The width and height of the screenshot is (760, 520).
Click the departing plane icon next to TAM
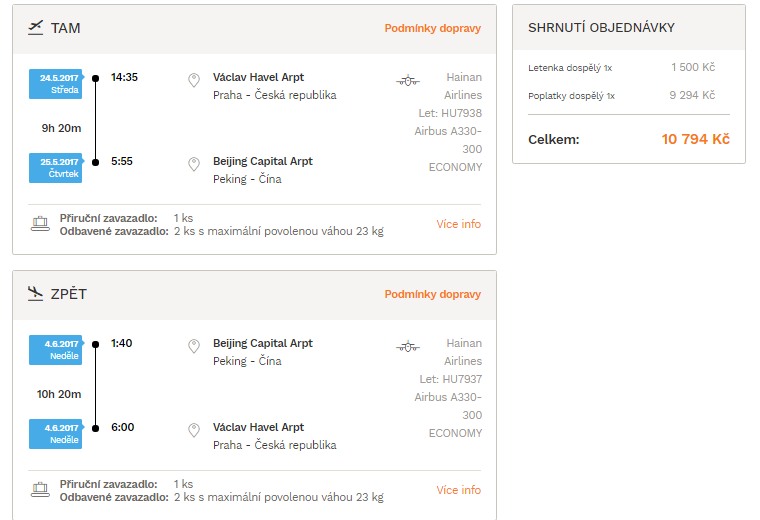click(35, 28)
